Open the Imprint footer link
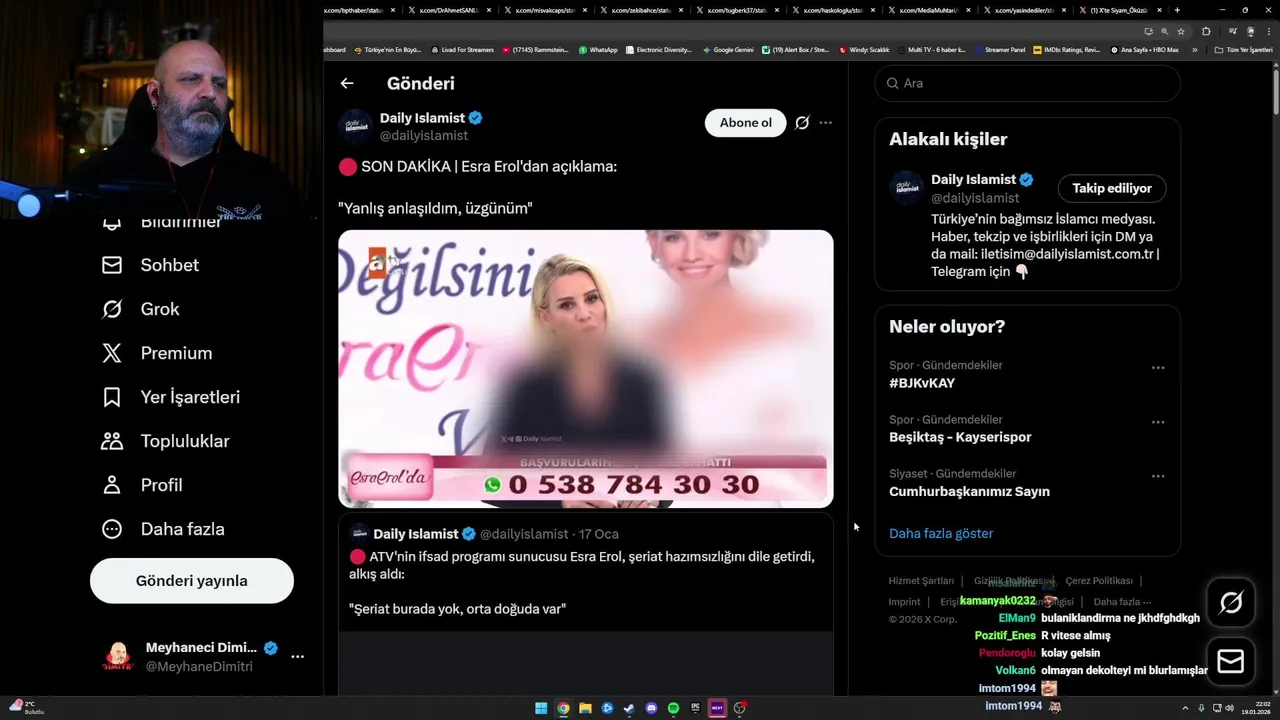Viewport: 1280px width, 720px height. point(904,602)
